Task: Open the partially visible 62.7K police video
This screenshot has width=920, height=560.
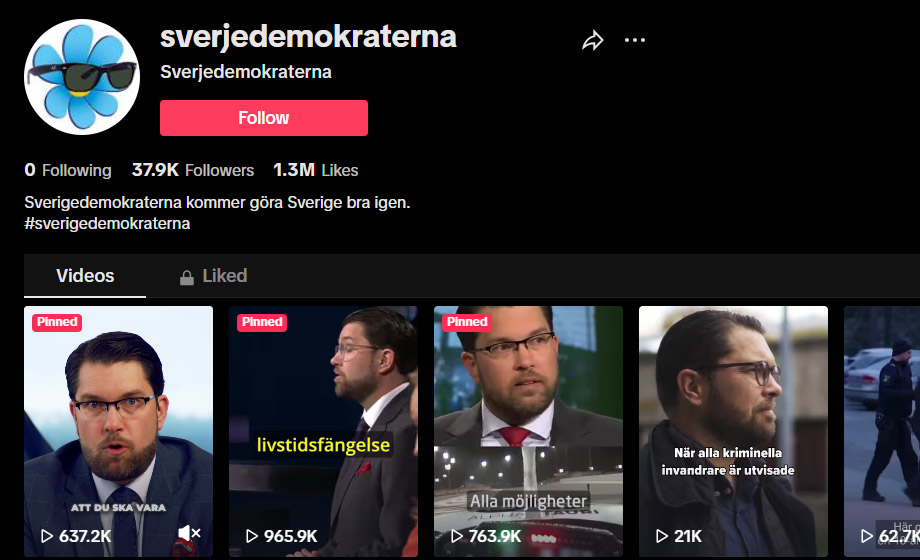Action: (x=882, y=431)
